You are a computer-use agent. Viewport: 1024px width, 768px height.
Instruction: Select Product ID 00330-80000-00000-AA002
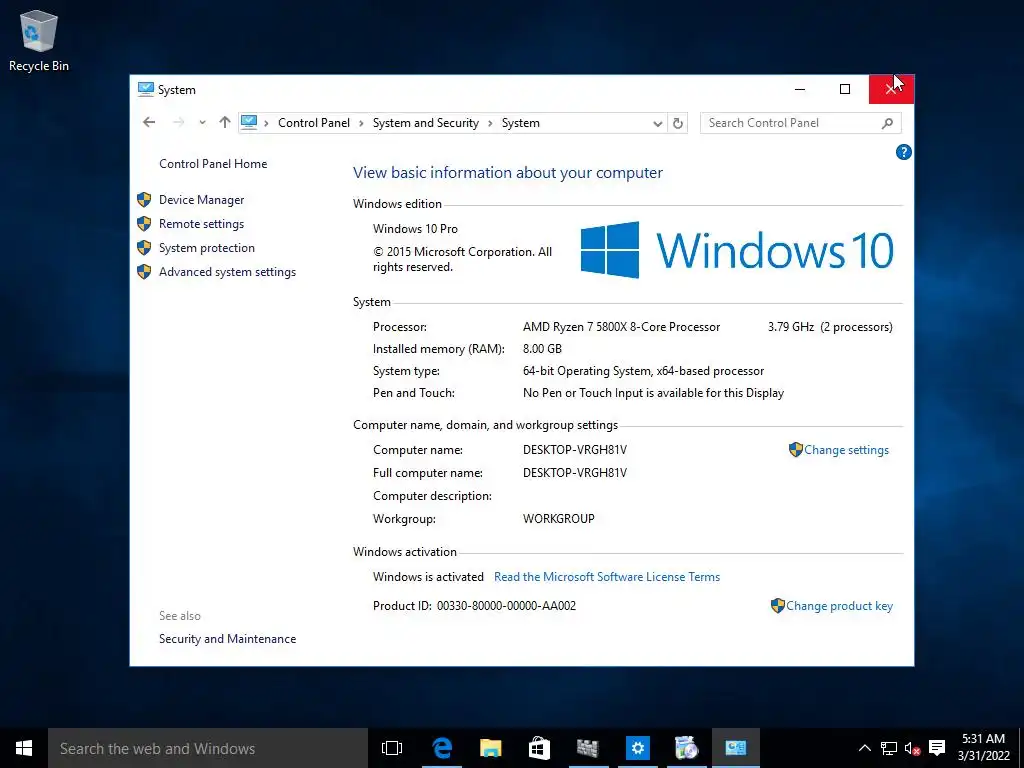pyautogui.click(x=506, y=606)
